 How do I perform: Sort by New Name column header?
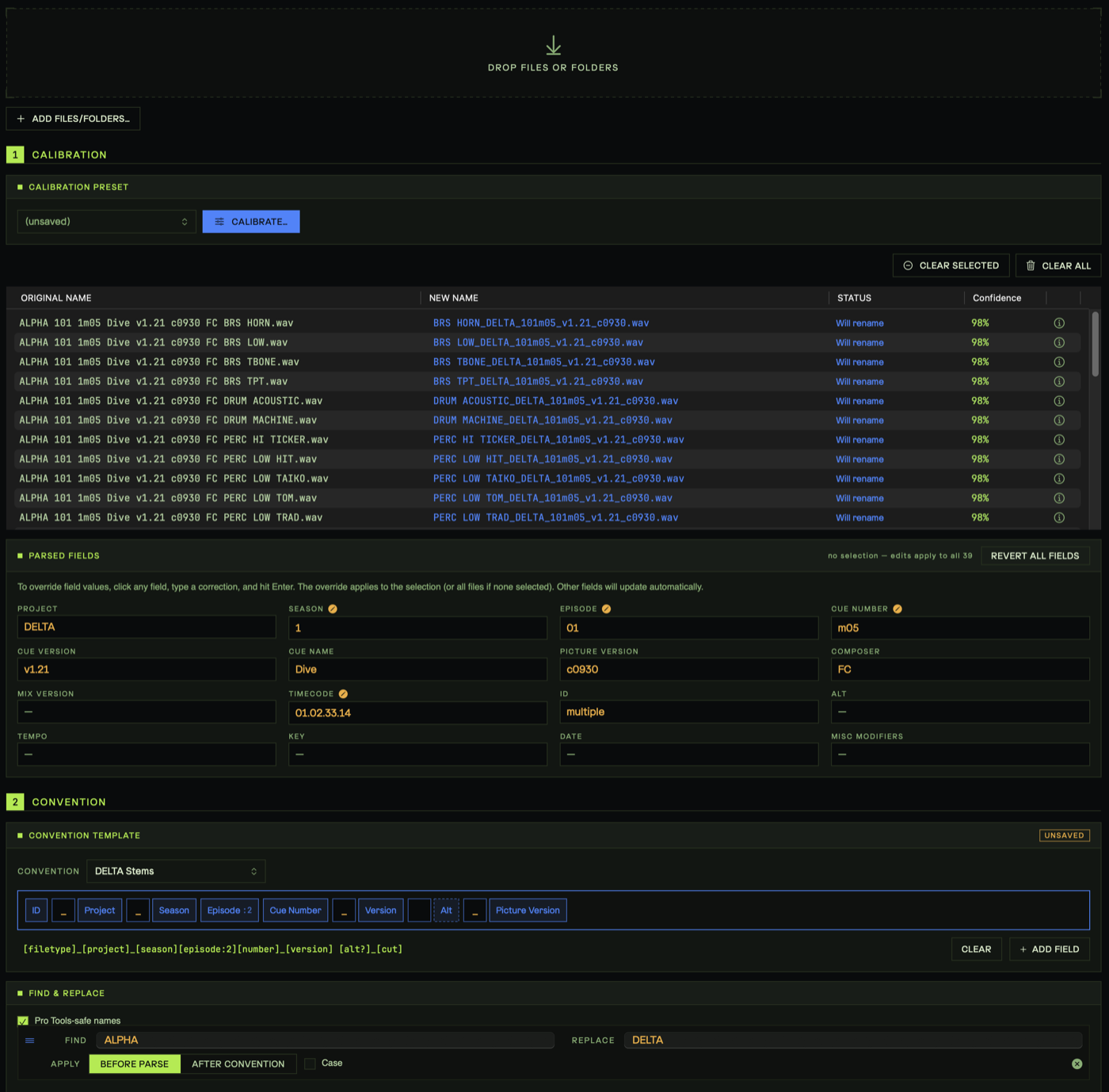[454, 298]
